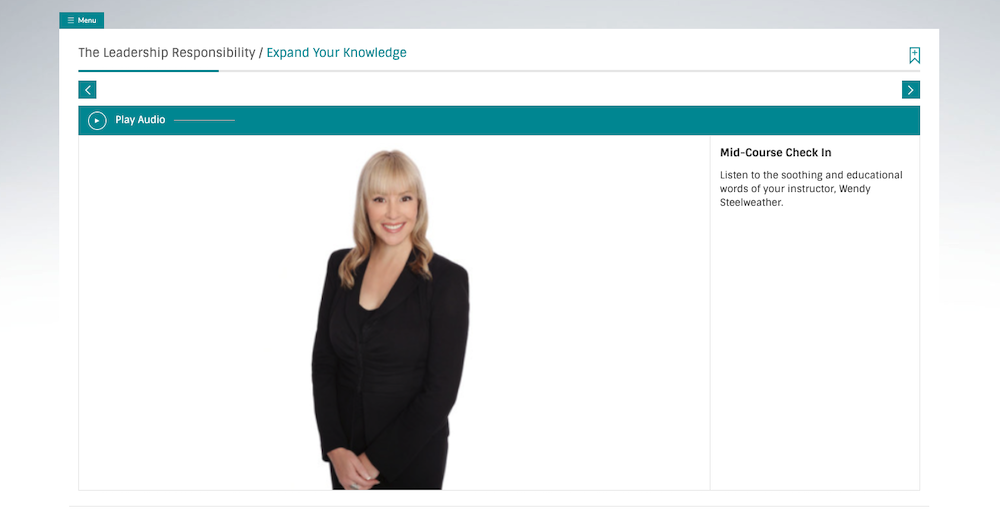1000x515 pixels.
Task: Click the "Play Audio" label
Action: click(x=140, y=120)
